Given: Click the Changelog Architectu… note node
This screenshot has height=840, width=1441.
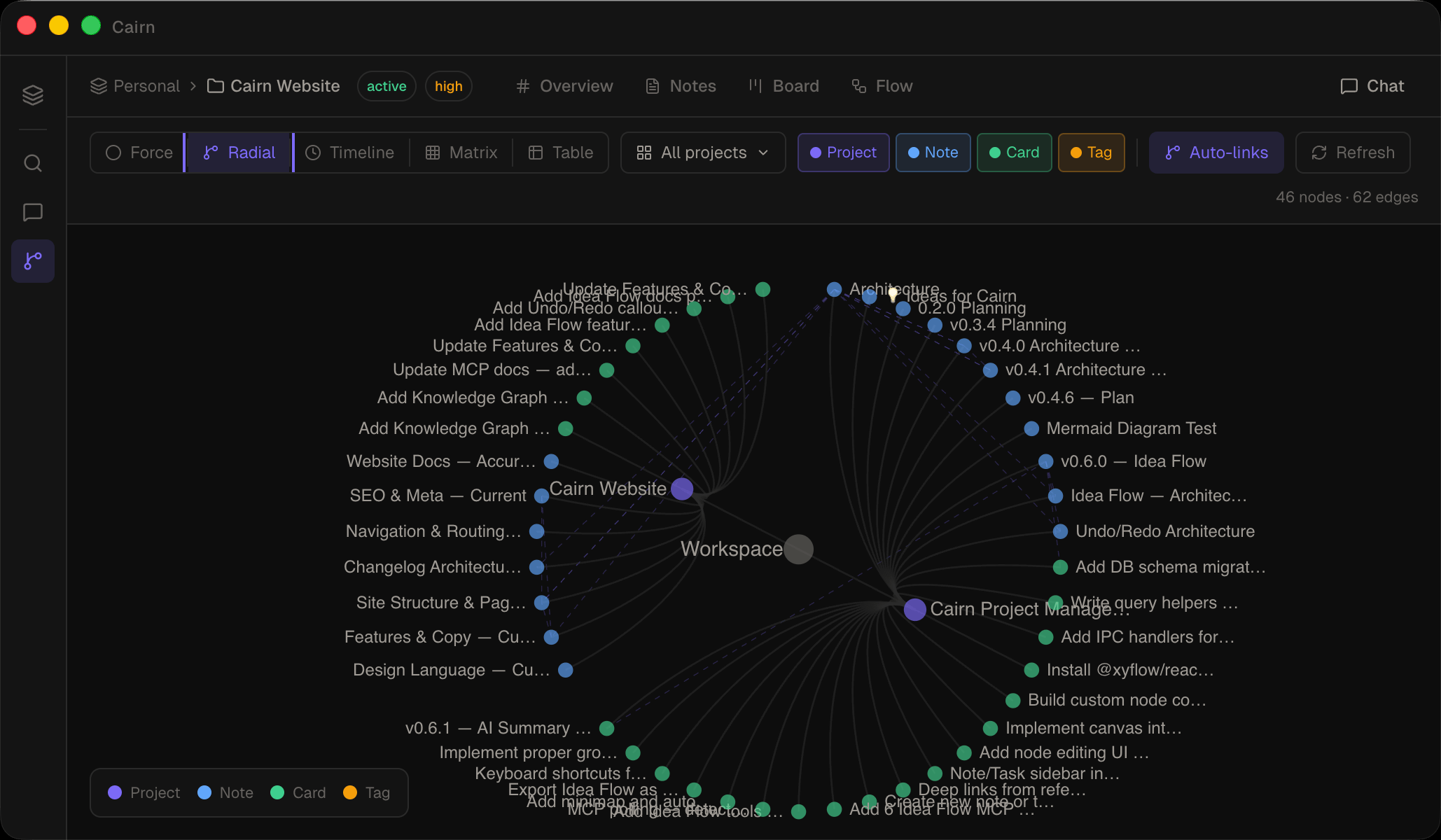Looking at the screenshot, I should coord(537,567).
